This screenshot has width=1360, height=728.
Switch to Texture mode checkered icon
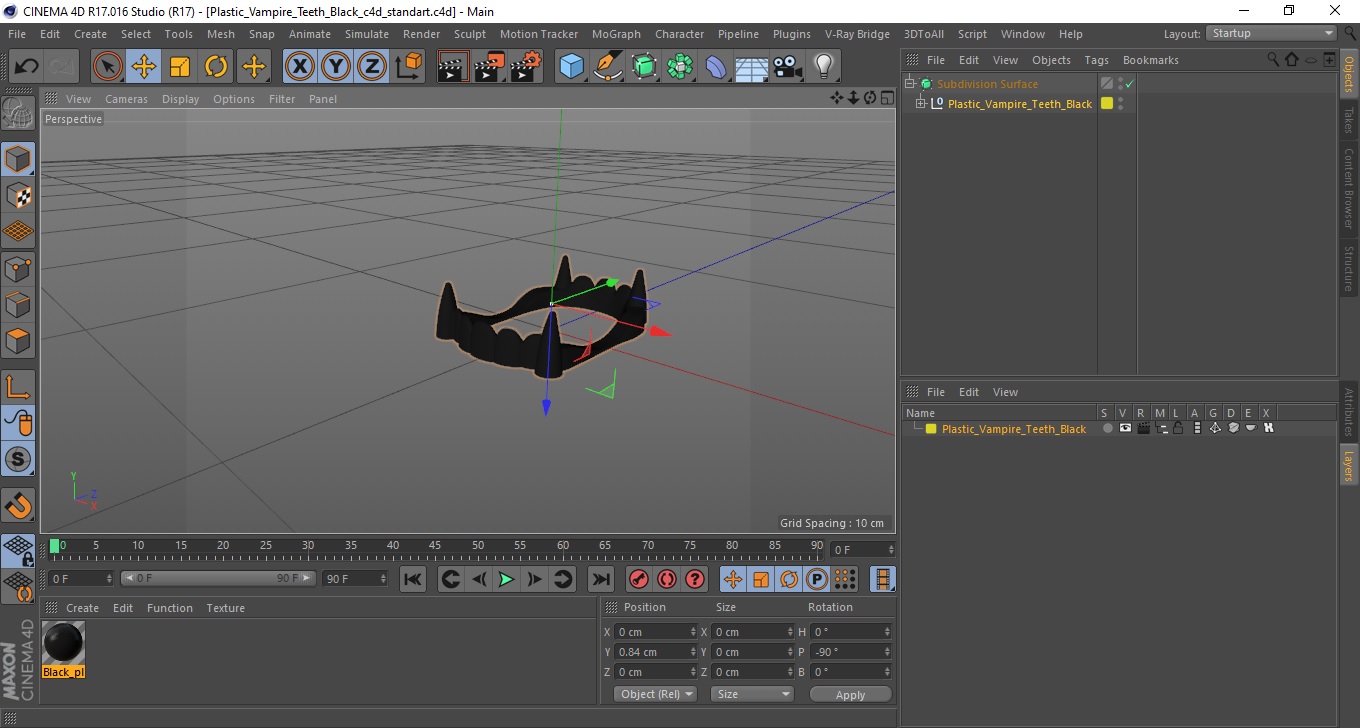point(18,195)
